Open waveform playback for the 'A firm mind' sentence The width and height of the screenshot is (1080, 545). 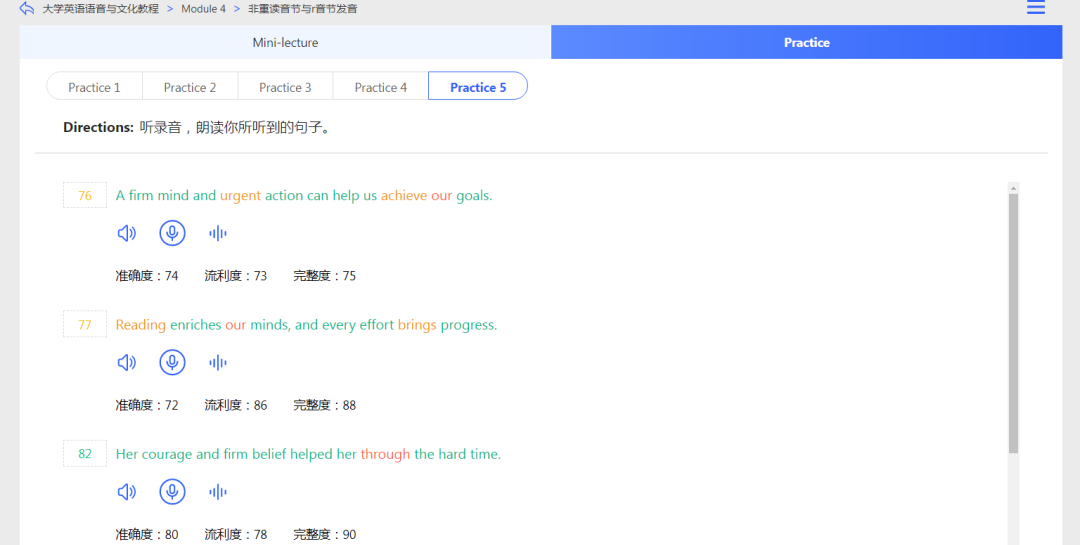coord(217,234)
